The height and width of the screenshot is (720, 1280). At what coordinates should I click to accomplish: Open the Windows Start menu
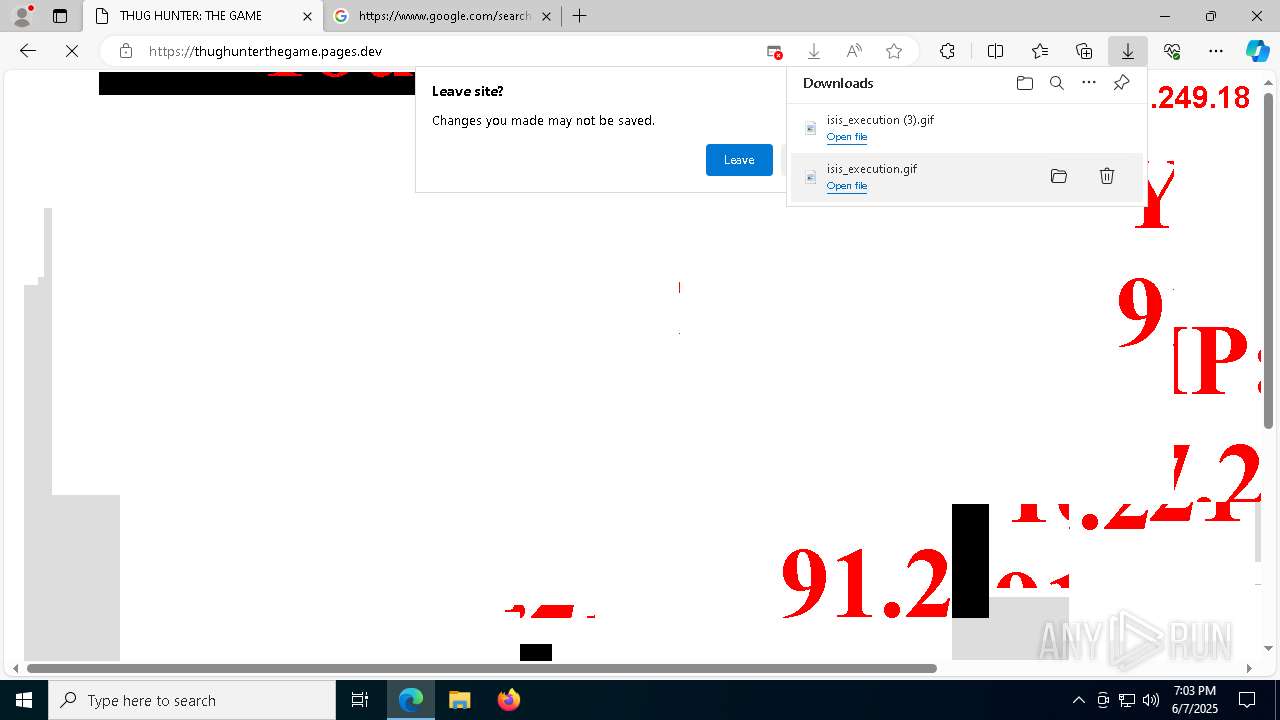pos(24,700)
